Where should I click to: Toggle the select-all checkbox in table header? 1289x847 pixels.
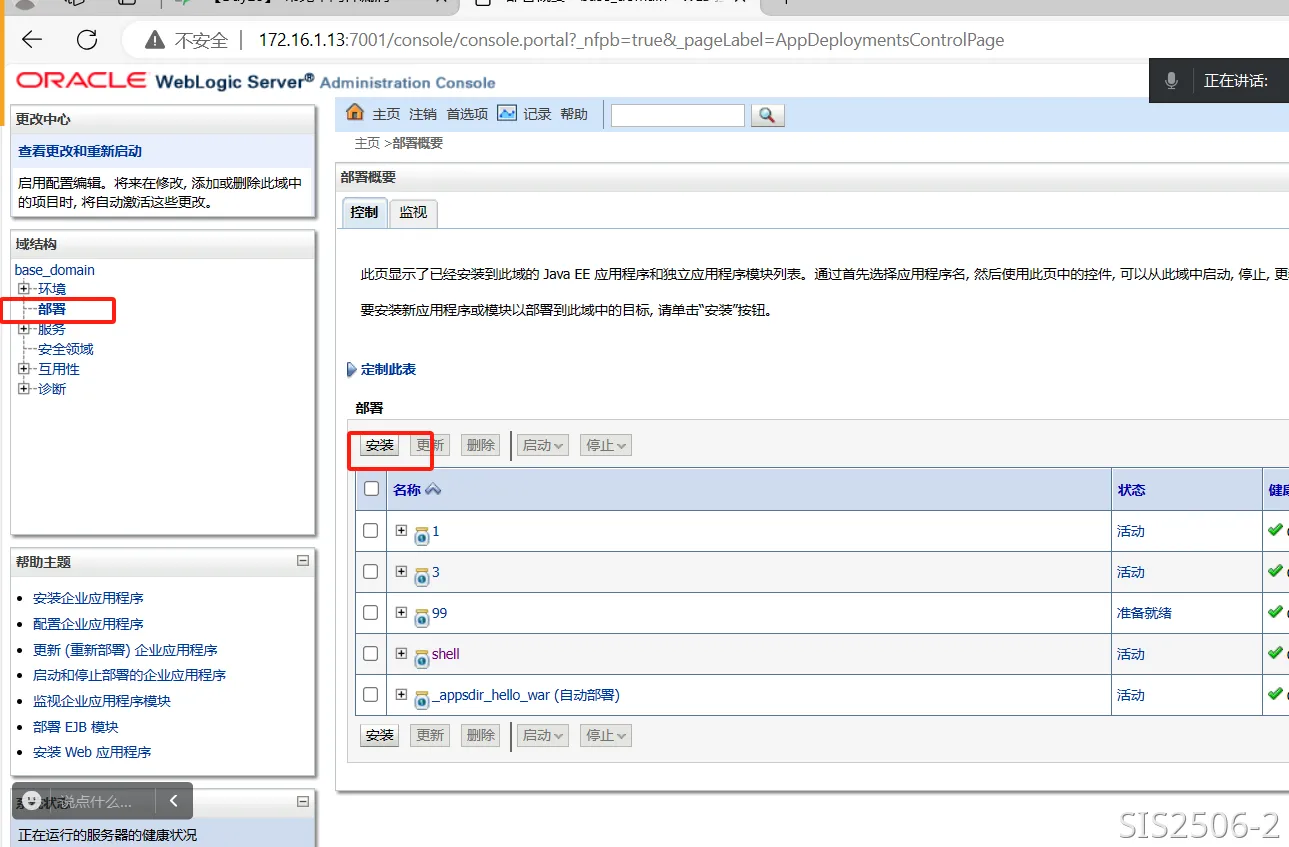click(372, 489)
